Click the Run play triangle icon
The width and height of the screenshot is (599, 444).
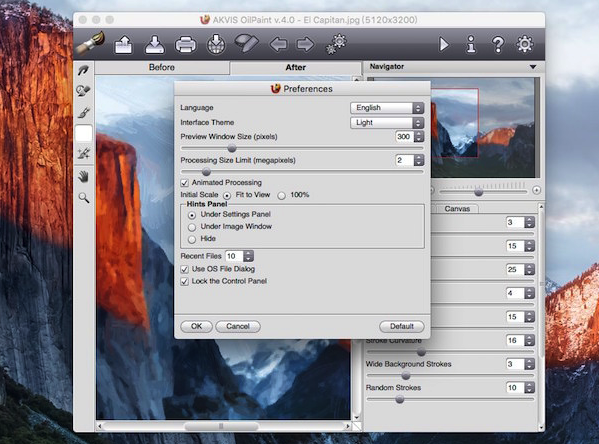pos(444,44)
